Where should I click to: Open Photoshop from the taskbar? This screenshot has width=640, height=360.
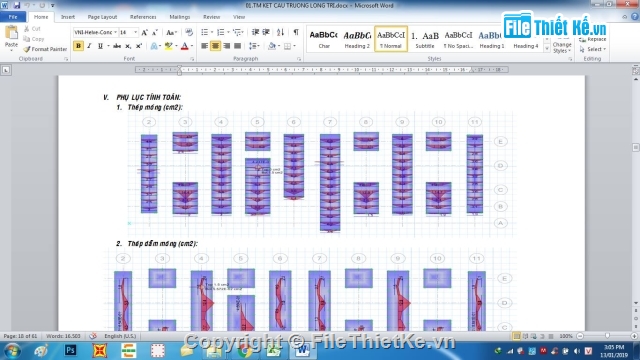point(70,350)
